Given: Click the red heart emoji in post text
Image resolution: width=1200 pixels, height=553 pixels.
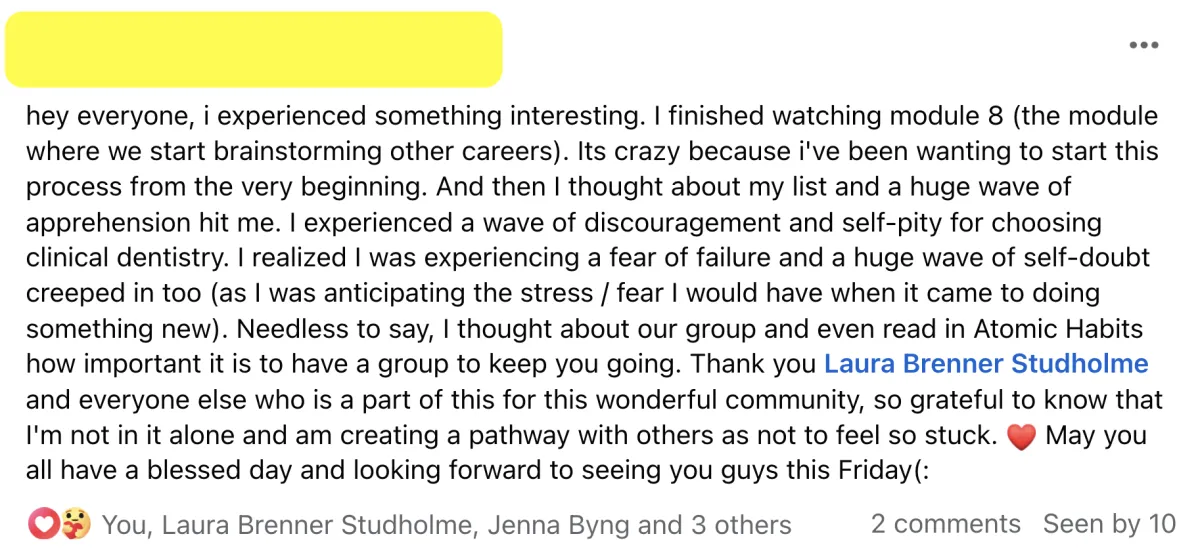Looking at the screenshot, I should tap(1021, 438).
